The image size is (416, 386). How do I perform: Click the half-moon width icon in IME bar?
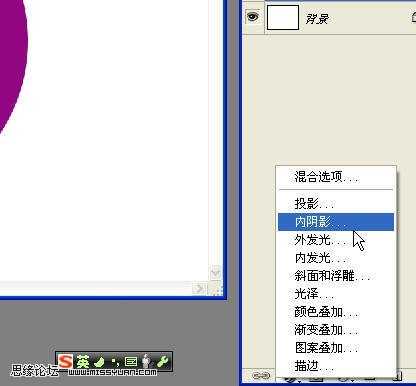(99, 362)
